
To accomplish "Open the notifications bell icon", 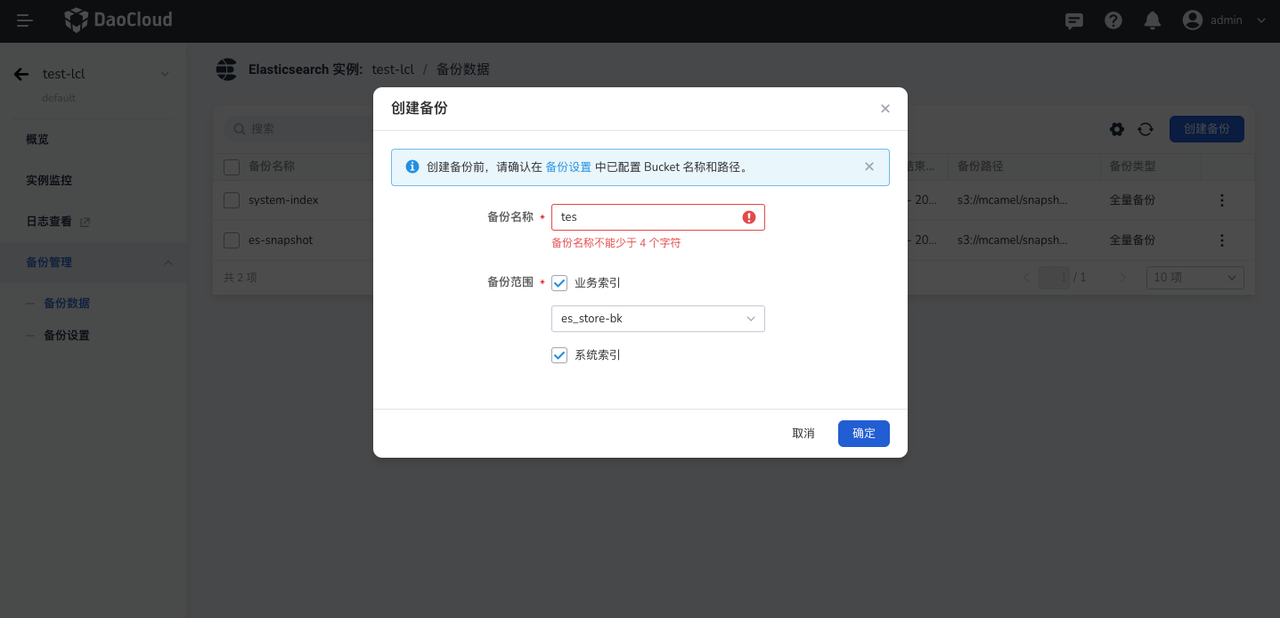I will coord(1152,19).
